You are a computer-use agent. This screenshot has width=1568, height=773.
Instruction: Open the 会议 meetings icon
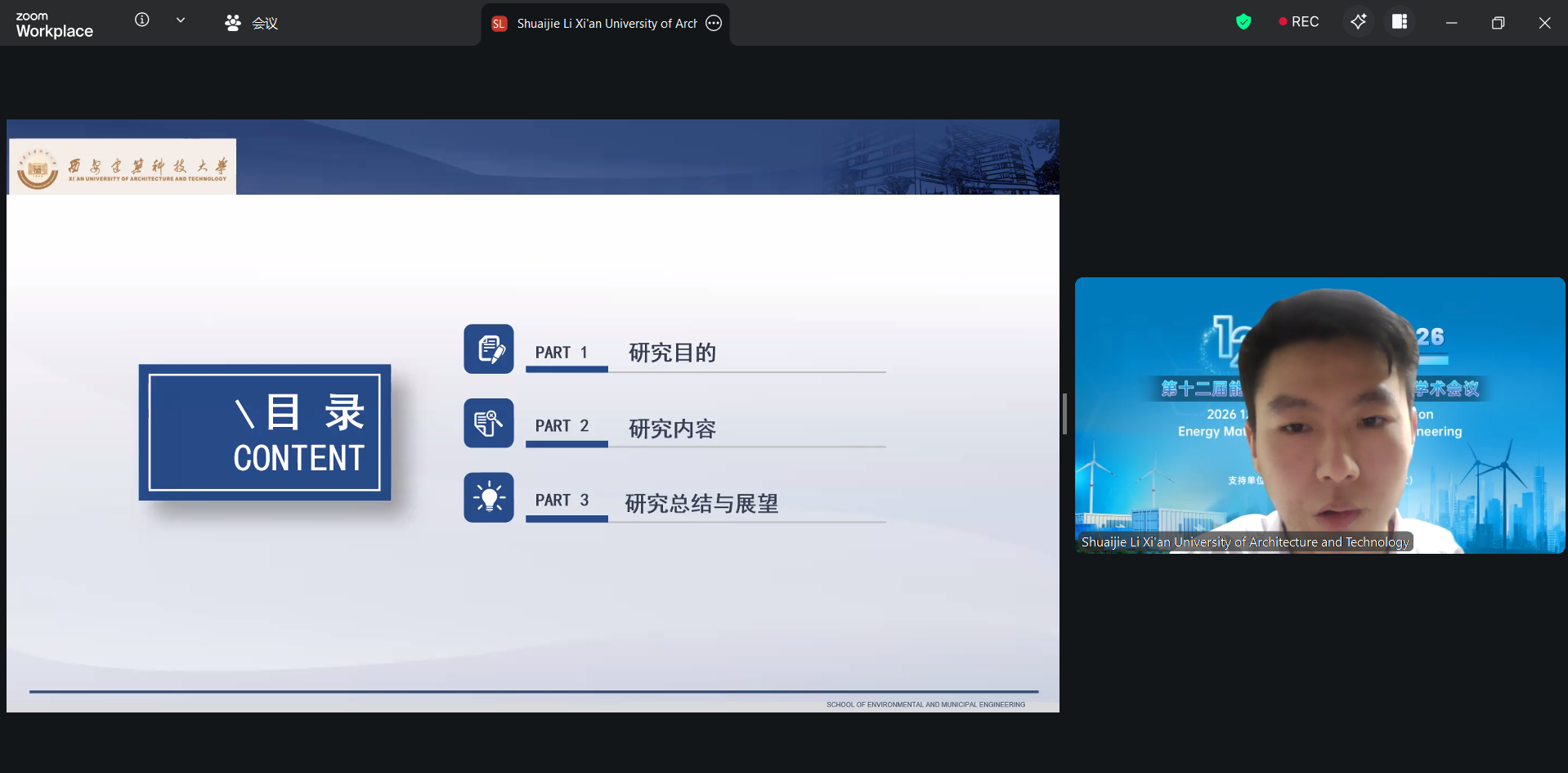(x=233, y=23)
